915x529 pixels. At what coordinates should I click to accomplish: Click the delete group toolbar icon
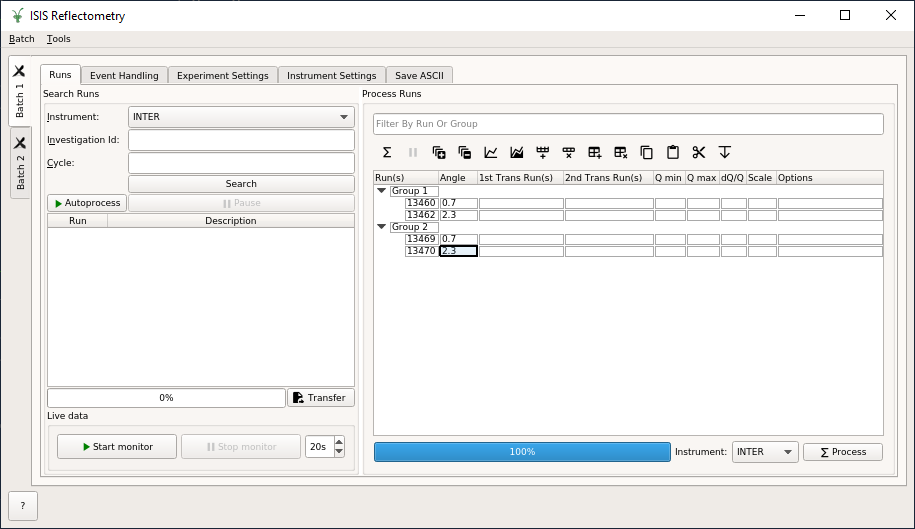tap(621, 153)
